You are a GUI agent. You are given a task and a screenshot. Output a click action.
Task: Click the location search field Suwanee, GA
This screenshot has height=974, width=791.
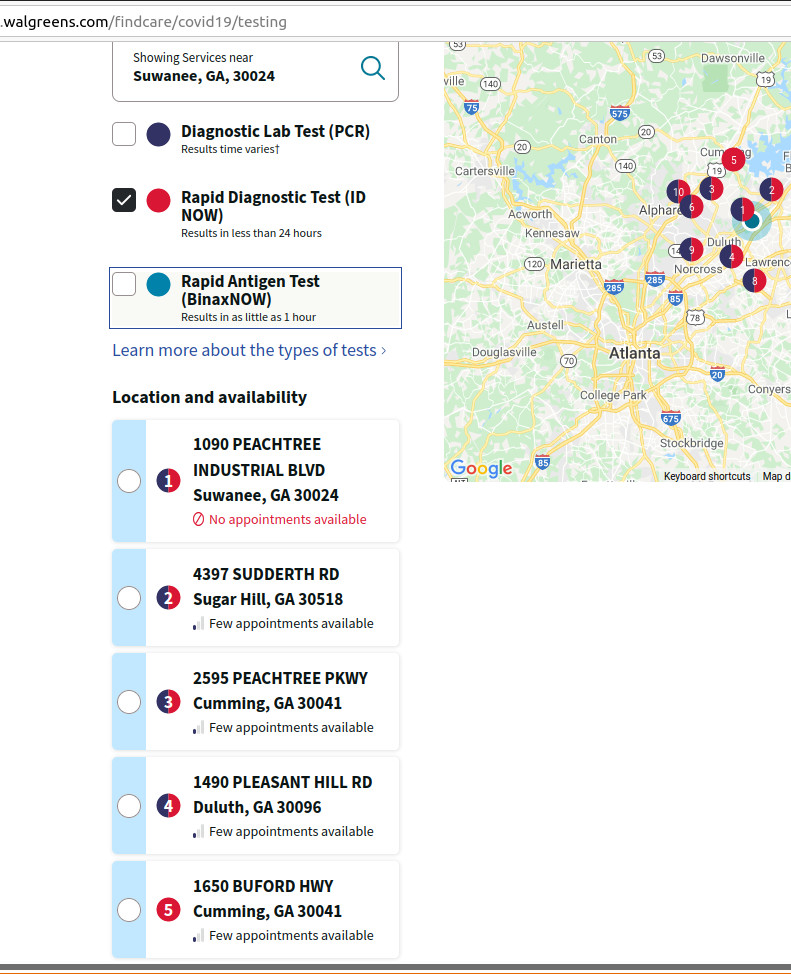tap(255, 70)
